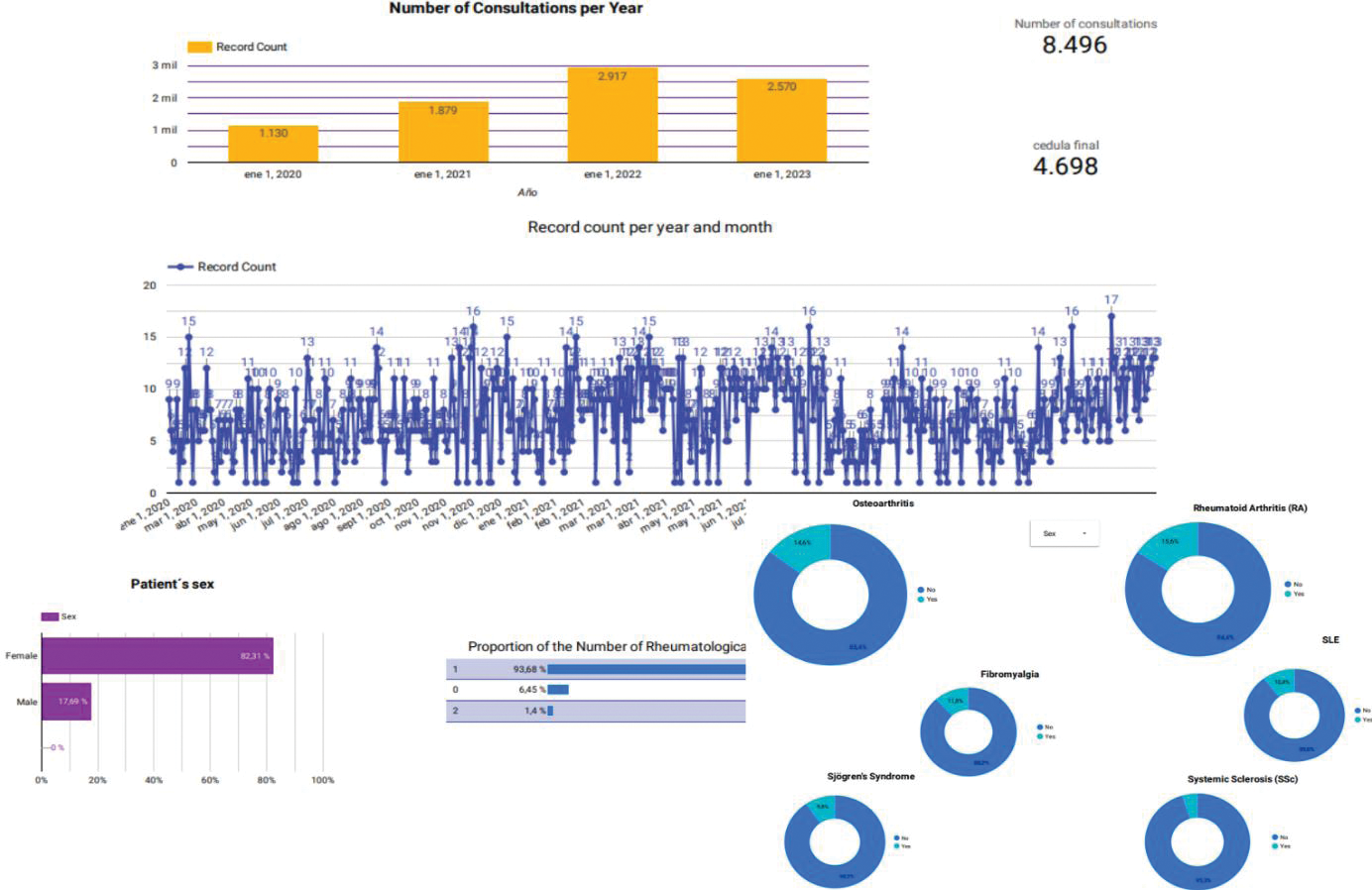
Task: Click the Number of consultations scorecard 8.496
Action: pyautogui.click(x=1075, y=45)
